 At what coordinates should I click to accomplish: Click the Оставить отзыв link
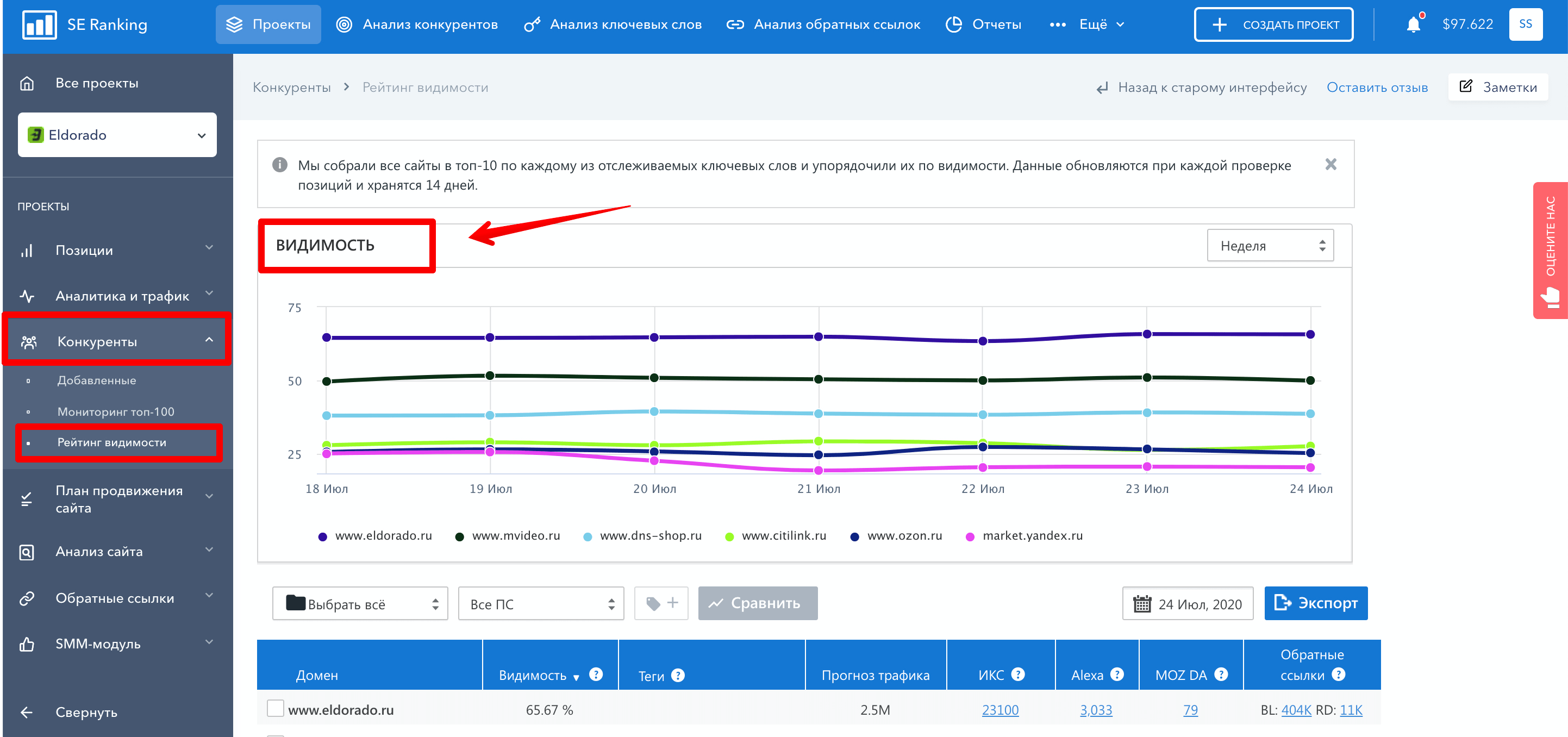point(1377,87)
